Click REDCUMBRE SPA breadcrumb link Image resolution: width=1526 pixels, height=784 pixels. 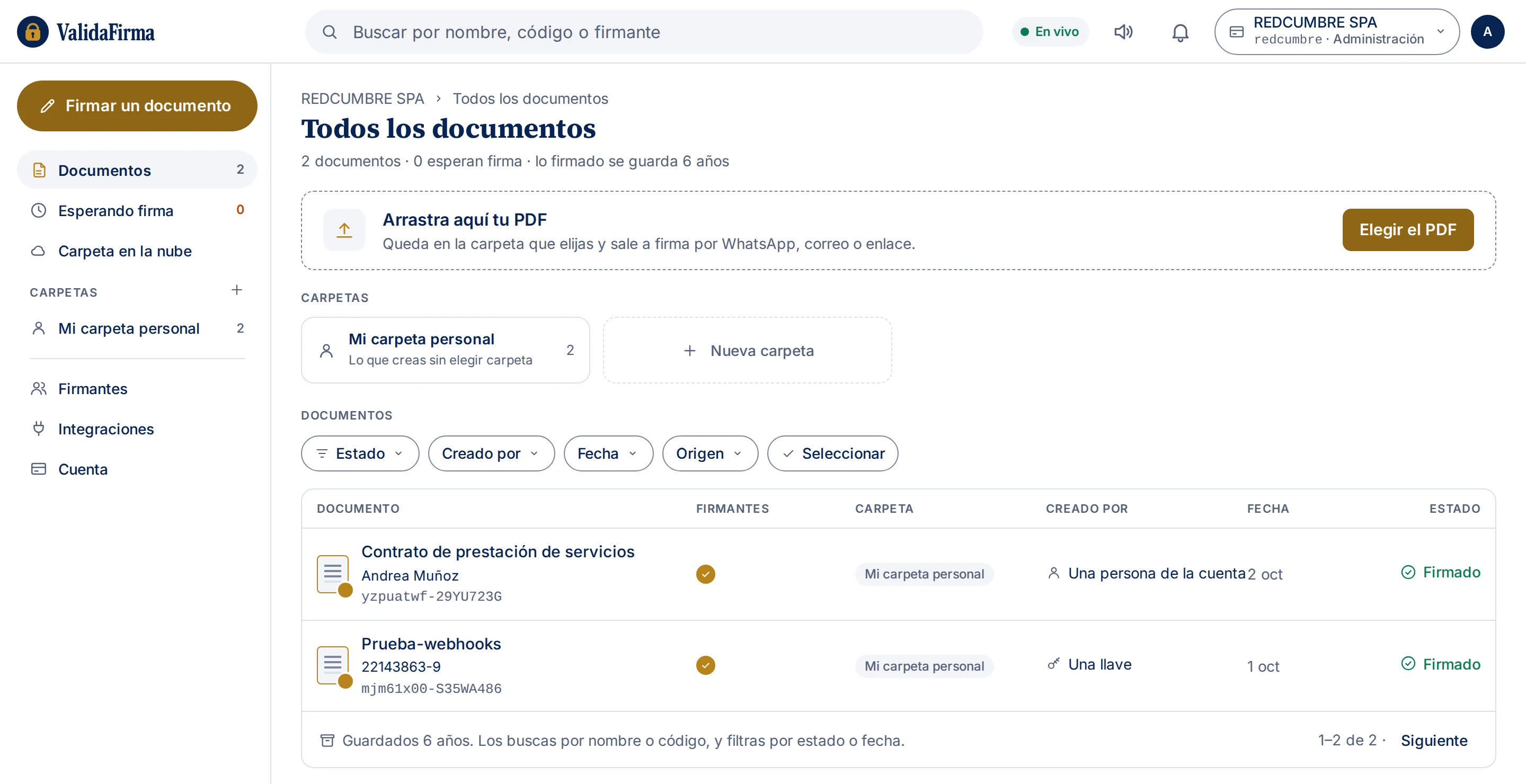click(x=362, y=99)
